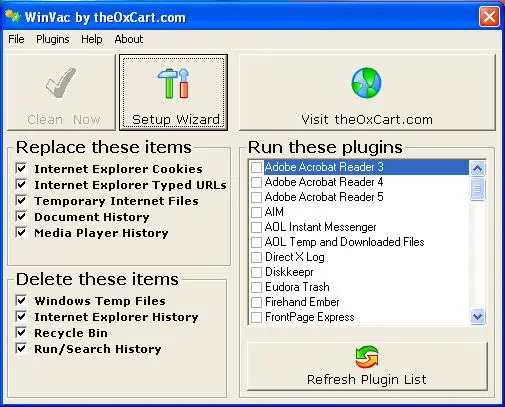Image resolution: width=505 pixels, height=407 pixels.
Task: Select the Adobe Acrobat Reader 3 list row text
Action: [x=324, y=167]
